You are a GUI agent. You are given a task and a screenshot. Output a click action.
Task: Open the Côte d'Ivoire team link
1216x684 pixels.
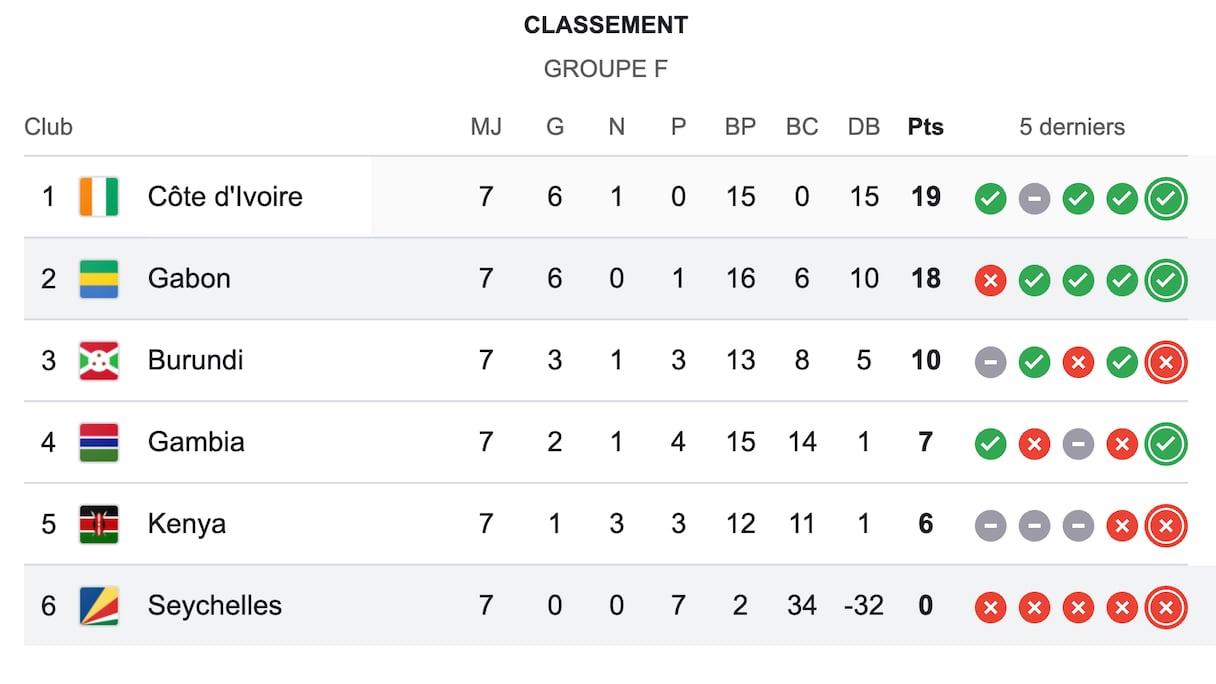coord(225,197)
